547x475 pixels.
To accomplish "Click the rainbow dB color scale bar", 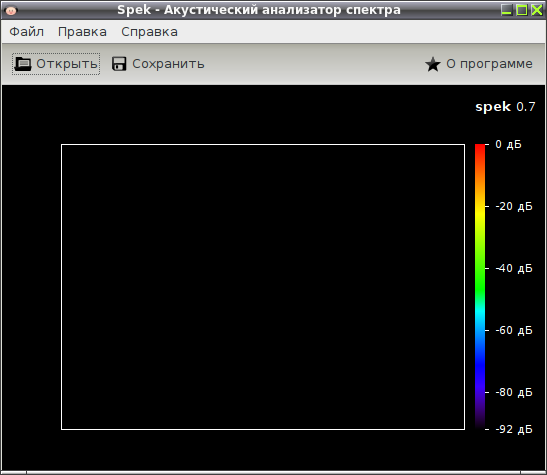I will 480,286.
